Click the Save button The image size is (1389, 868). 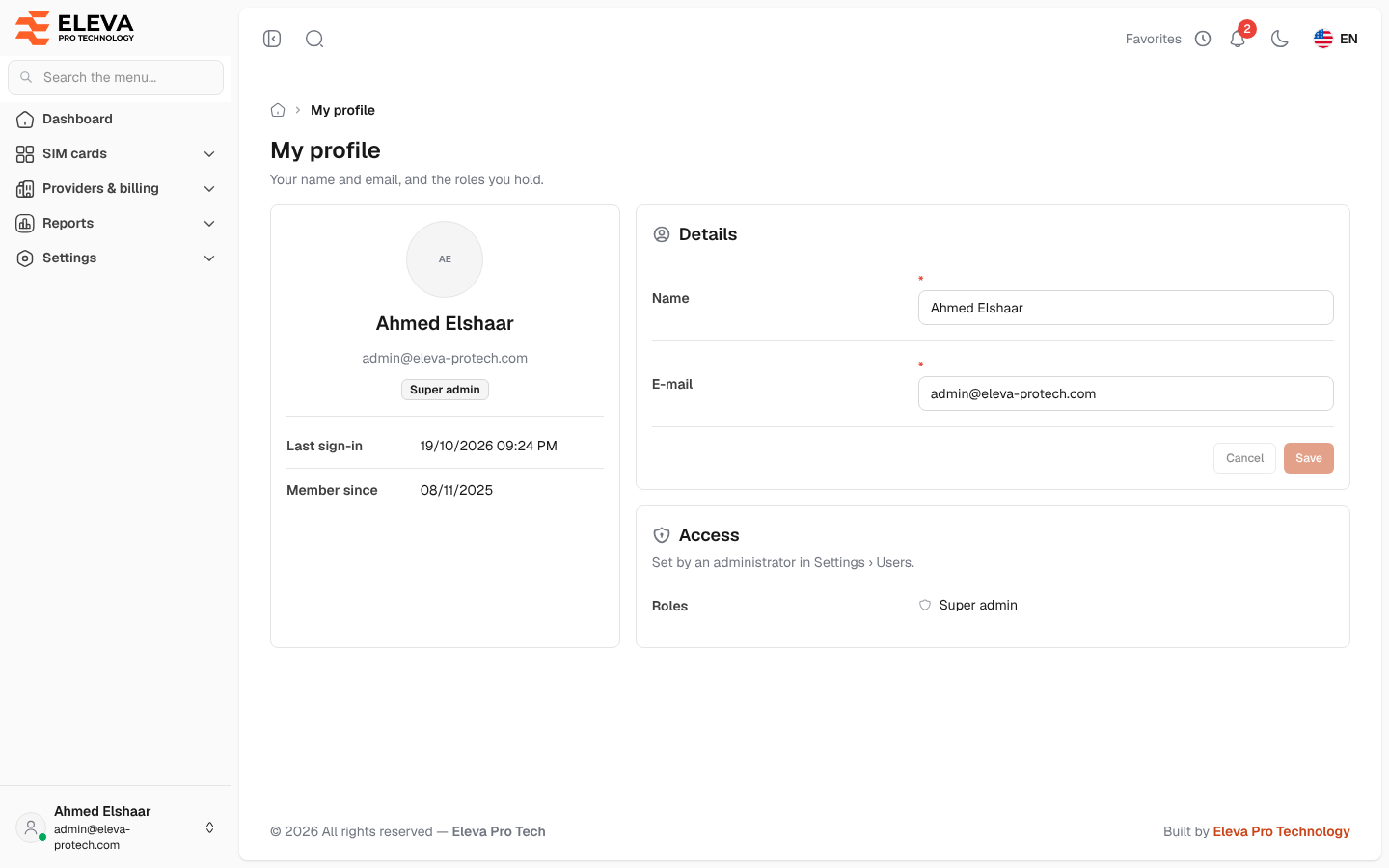pyautogui.click(x=1309, y=458)
